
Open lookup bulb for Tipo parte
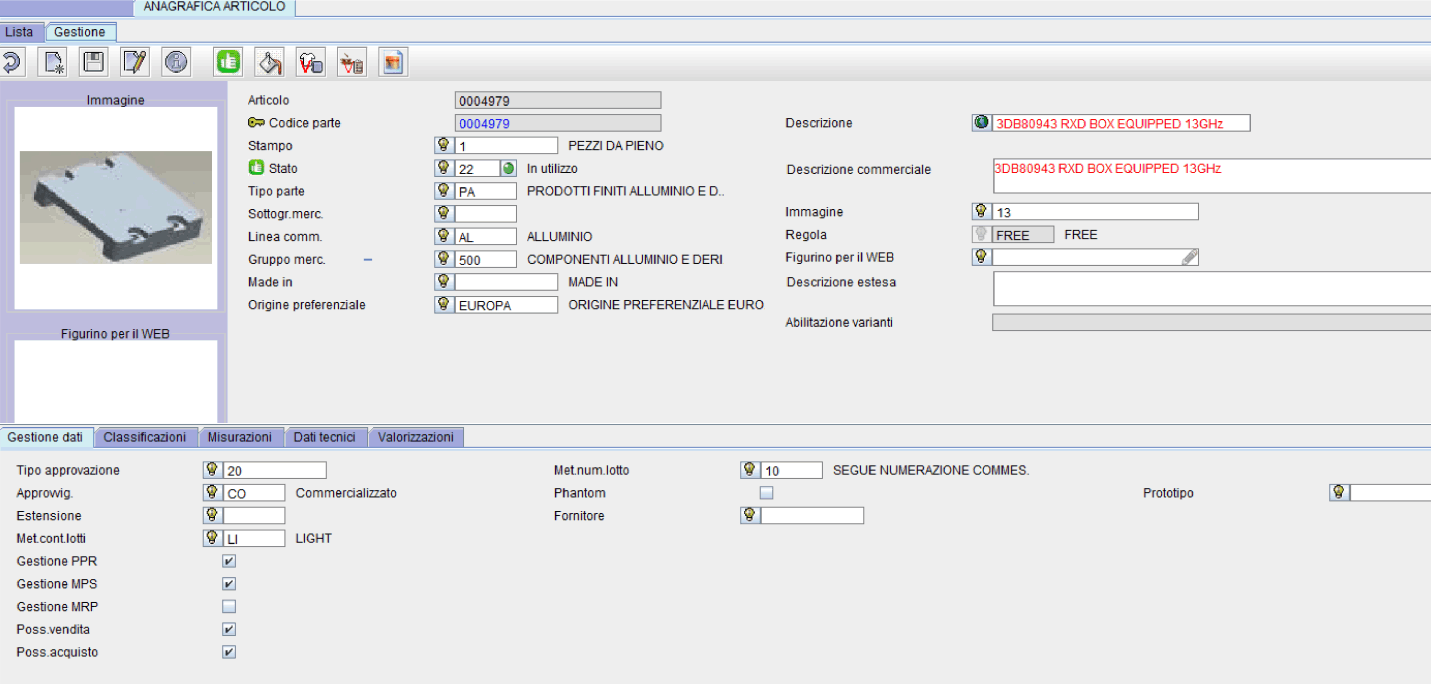click(443, 190)
